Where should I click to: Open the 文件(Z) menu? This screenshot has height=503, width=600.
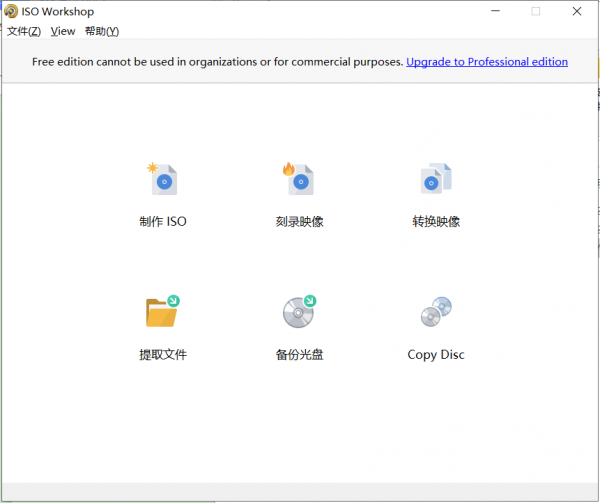pyautogui.click(x=24, y=31)
